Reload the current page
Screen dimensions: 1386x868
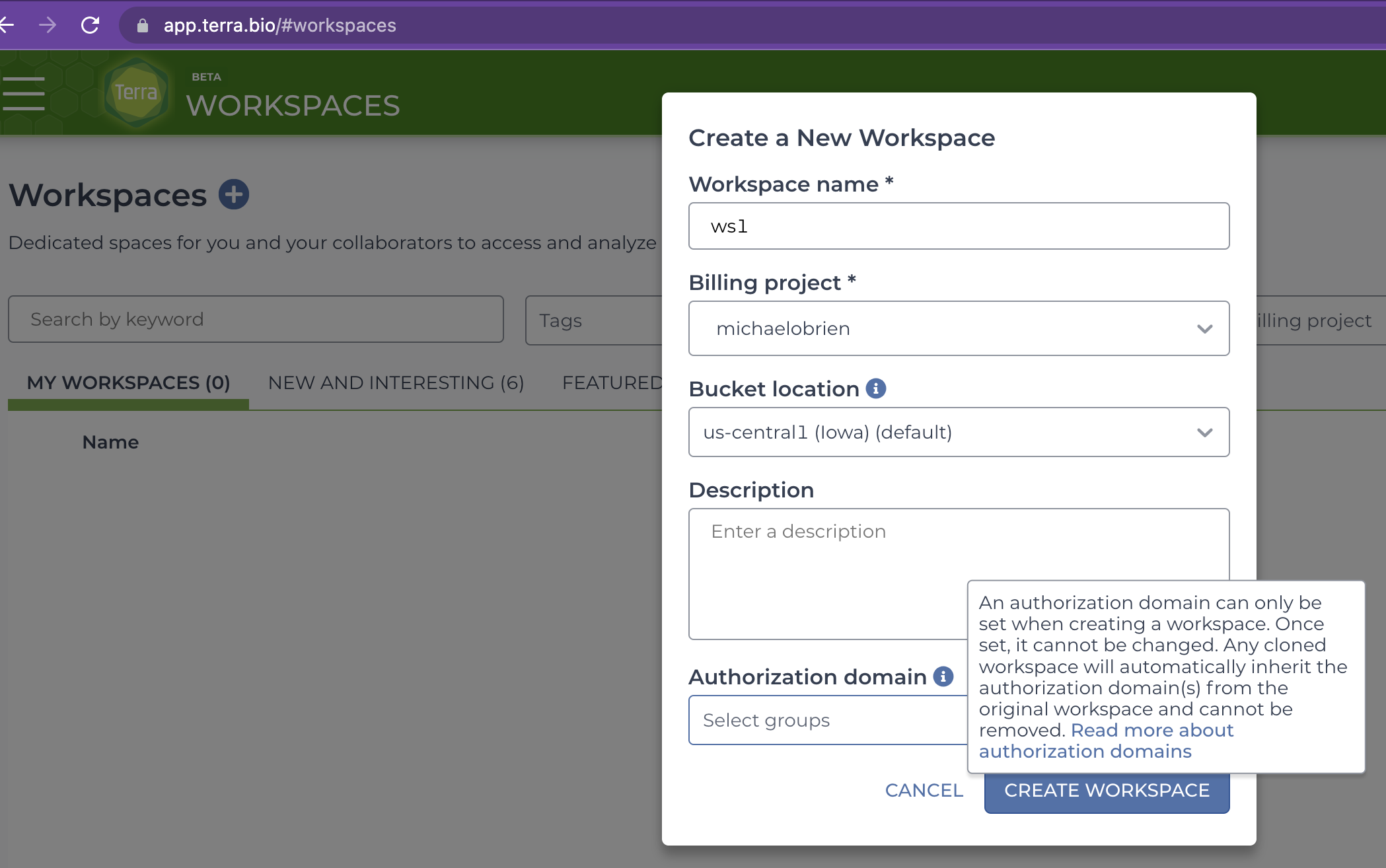(89, 25)
